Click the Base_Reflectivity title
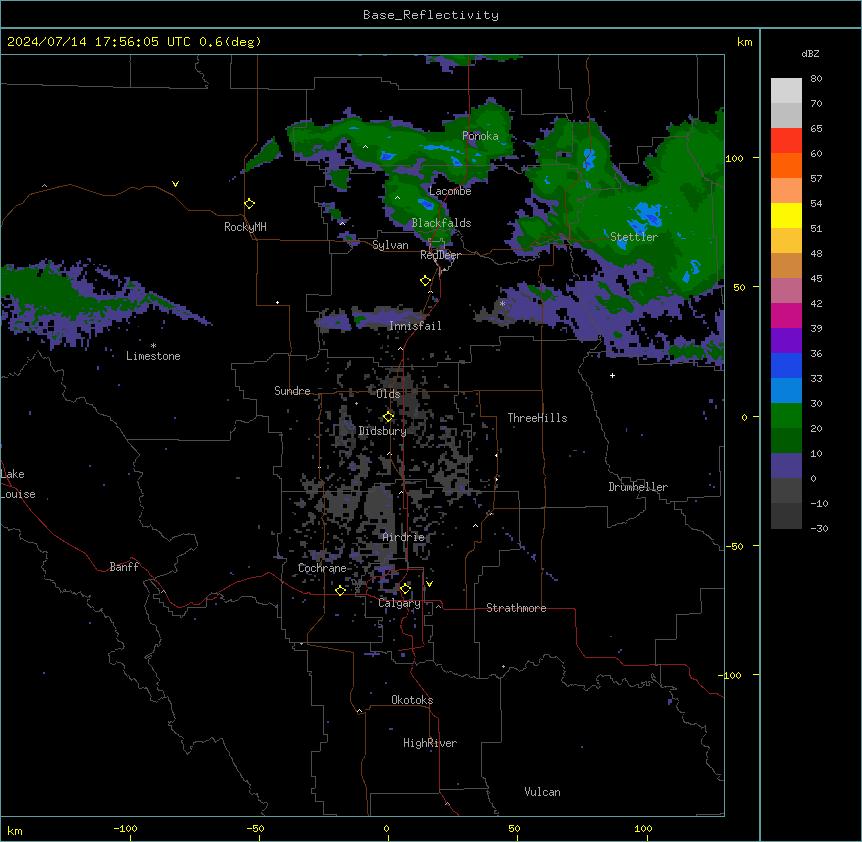 tap(431, 15)
